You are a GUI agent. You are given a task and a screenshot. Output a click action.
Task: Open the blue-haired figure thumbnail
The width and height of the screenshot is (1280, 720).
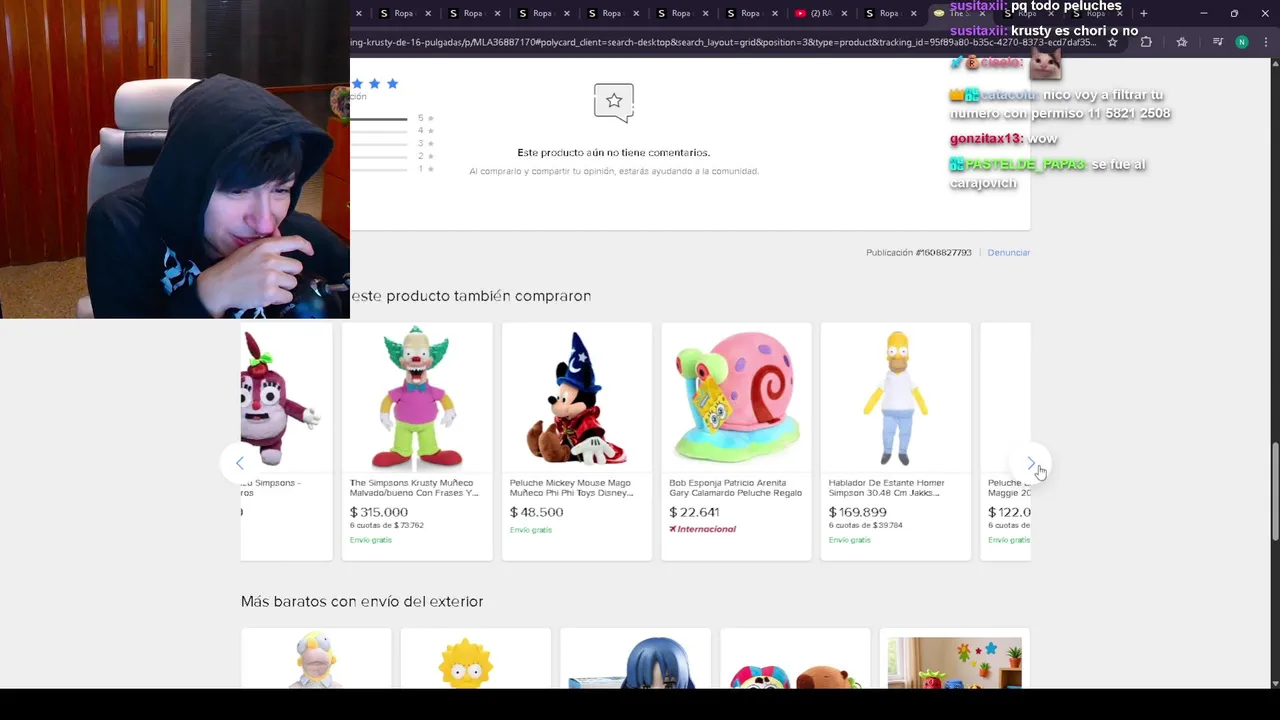pos(635,659)
